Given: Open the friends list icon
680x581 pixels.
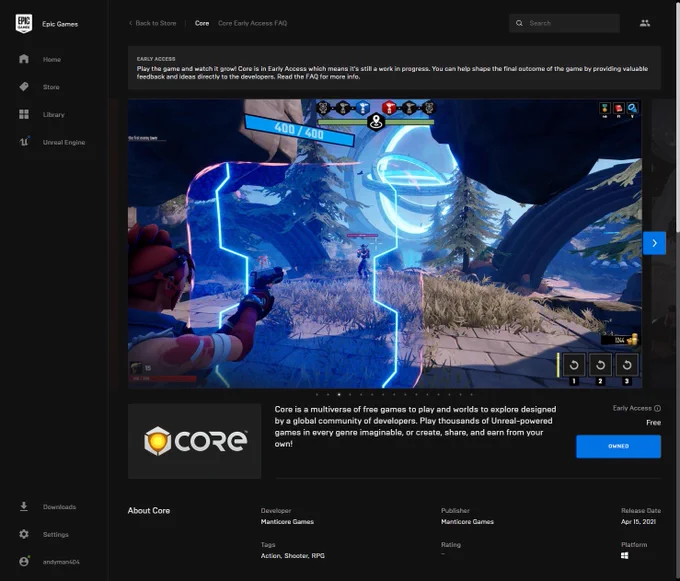Looking at the screenshot, I should [645, 23].
